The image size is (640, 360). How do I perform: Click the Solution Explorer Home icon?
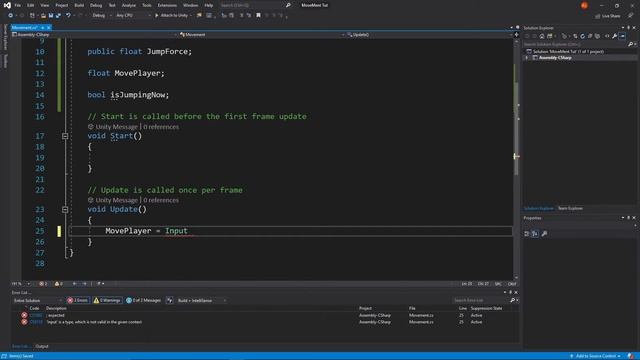pyautogui.click(x=542, y=36)
